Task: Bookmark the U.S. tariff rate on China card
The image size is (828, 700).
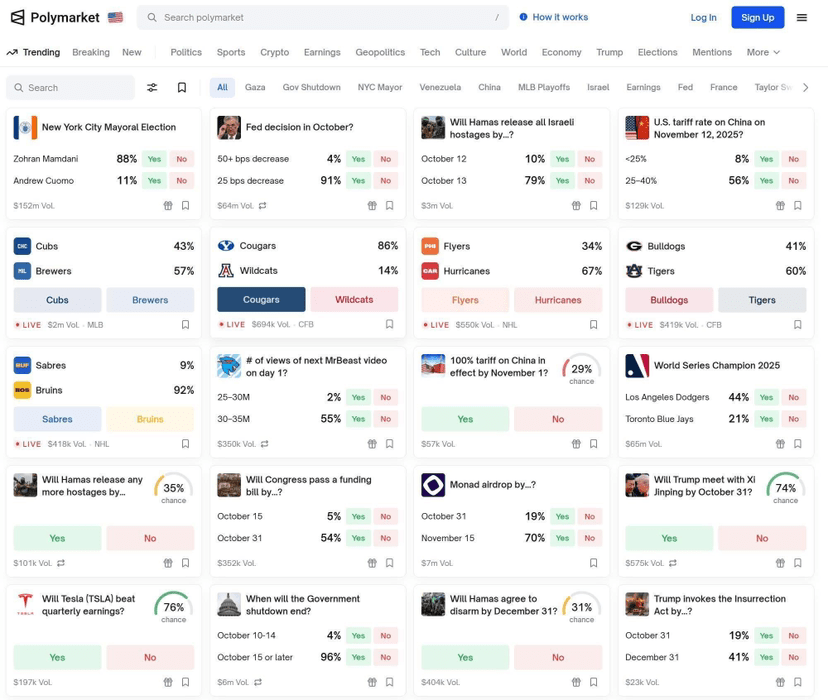Action: (797, 205)
